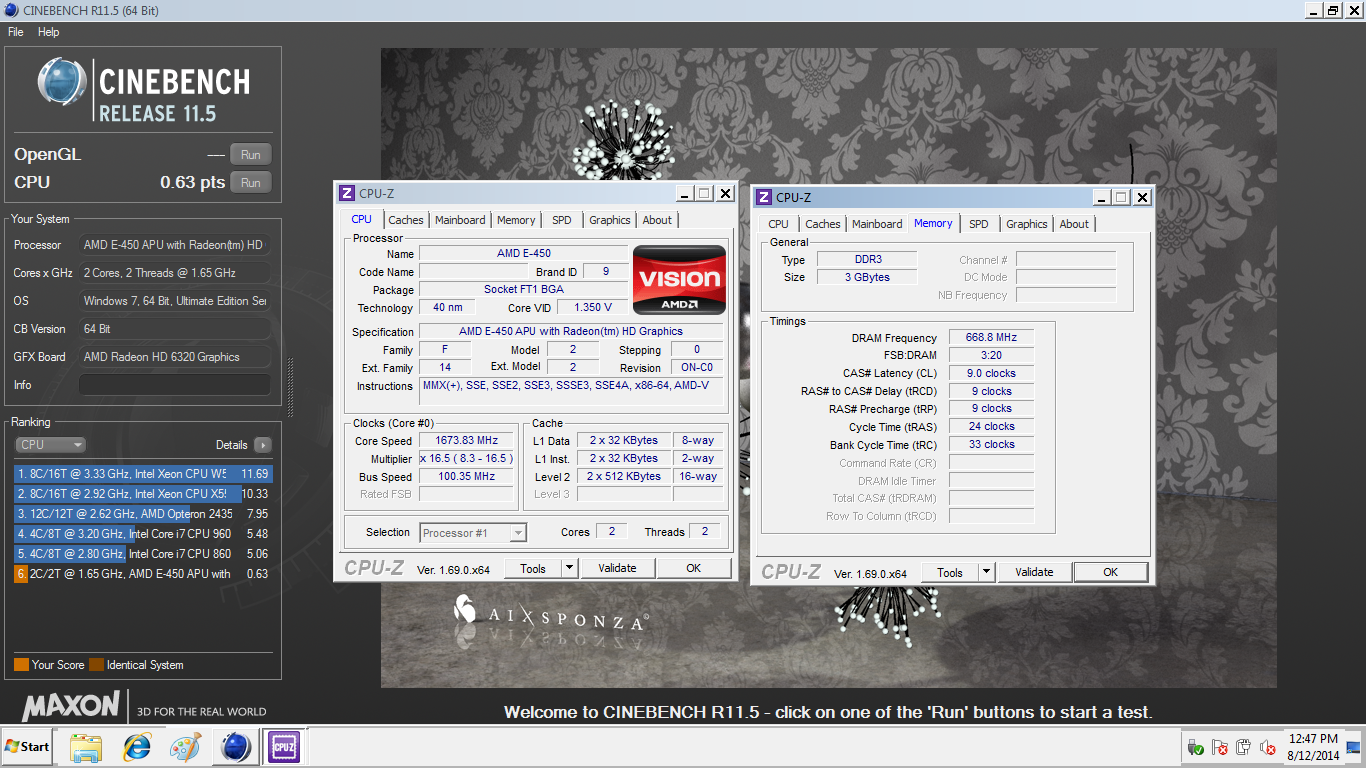Switch to SPD tab in Memory CPU-Z window
1366x768 pixels.
click(x=979, y=224)
